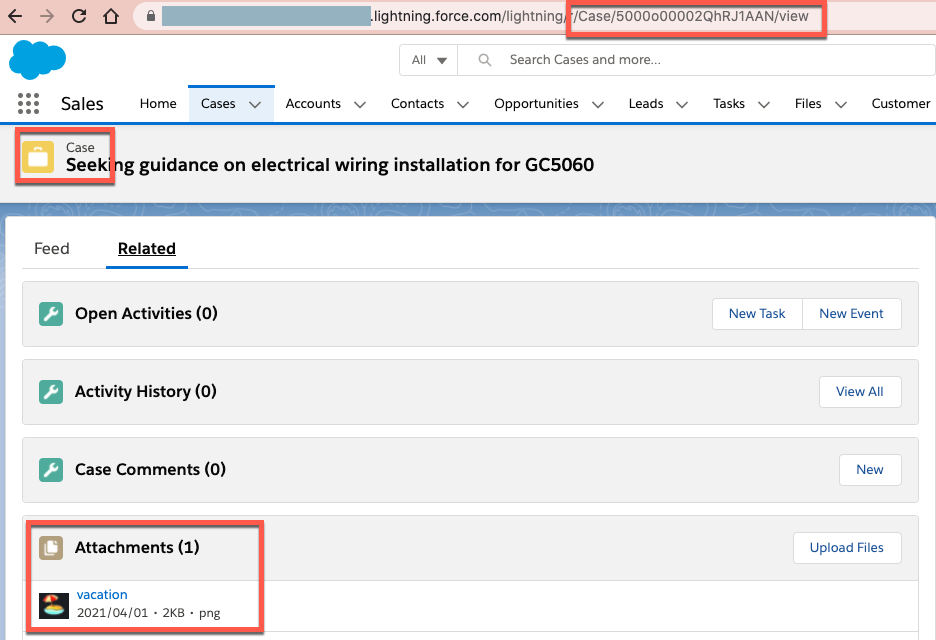This screenshot has height=640, width=936.
Task: Switch to the Feed tab
Action: (52, 249)
